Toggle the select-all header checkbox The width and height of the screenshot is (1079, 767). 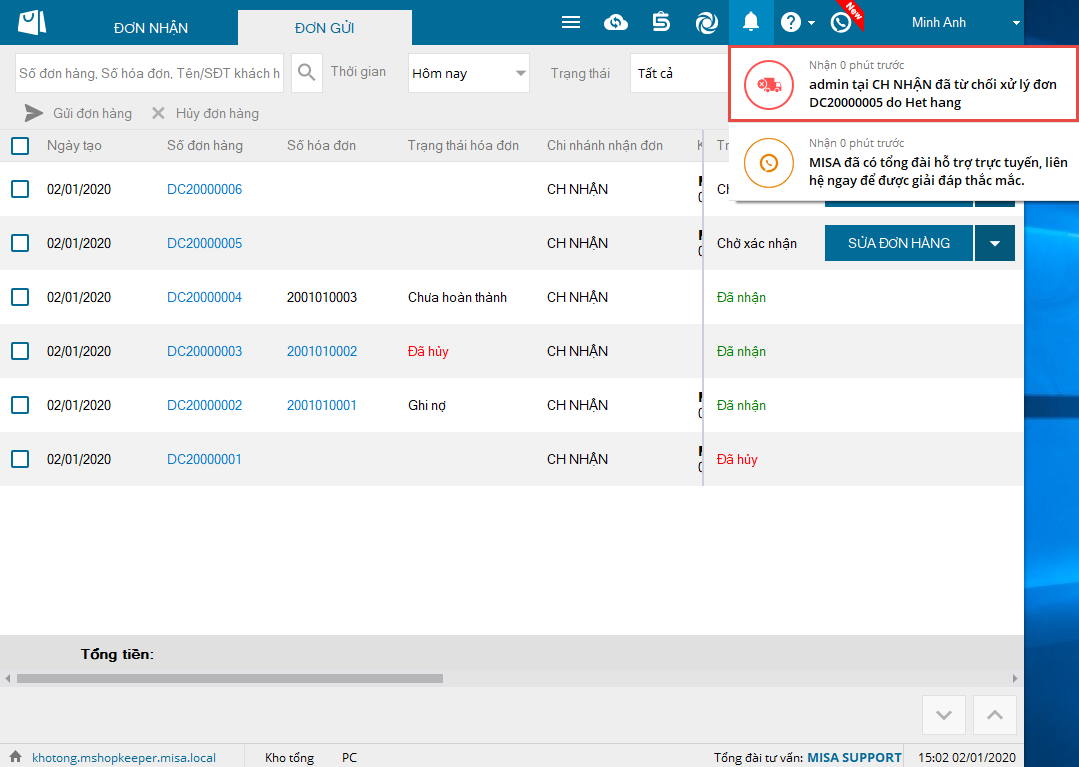pos(20,146)
